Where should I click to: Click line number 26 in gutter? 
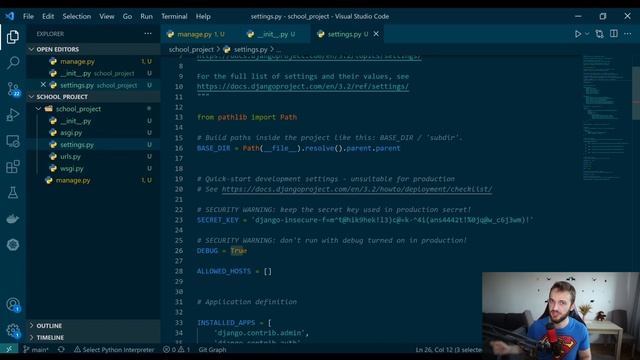tap(179, 251)
